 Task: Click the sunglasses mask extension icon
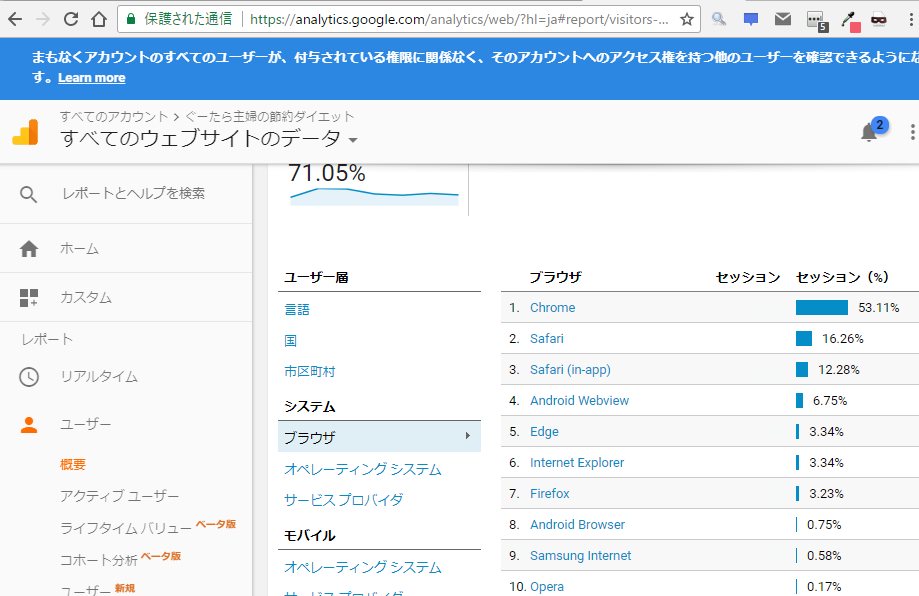pyautogui.click(x=879, y=19)
